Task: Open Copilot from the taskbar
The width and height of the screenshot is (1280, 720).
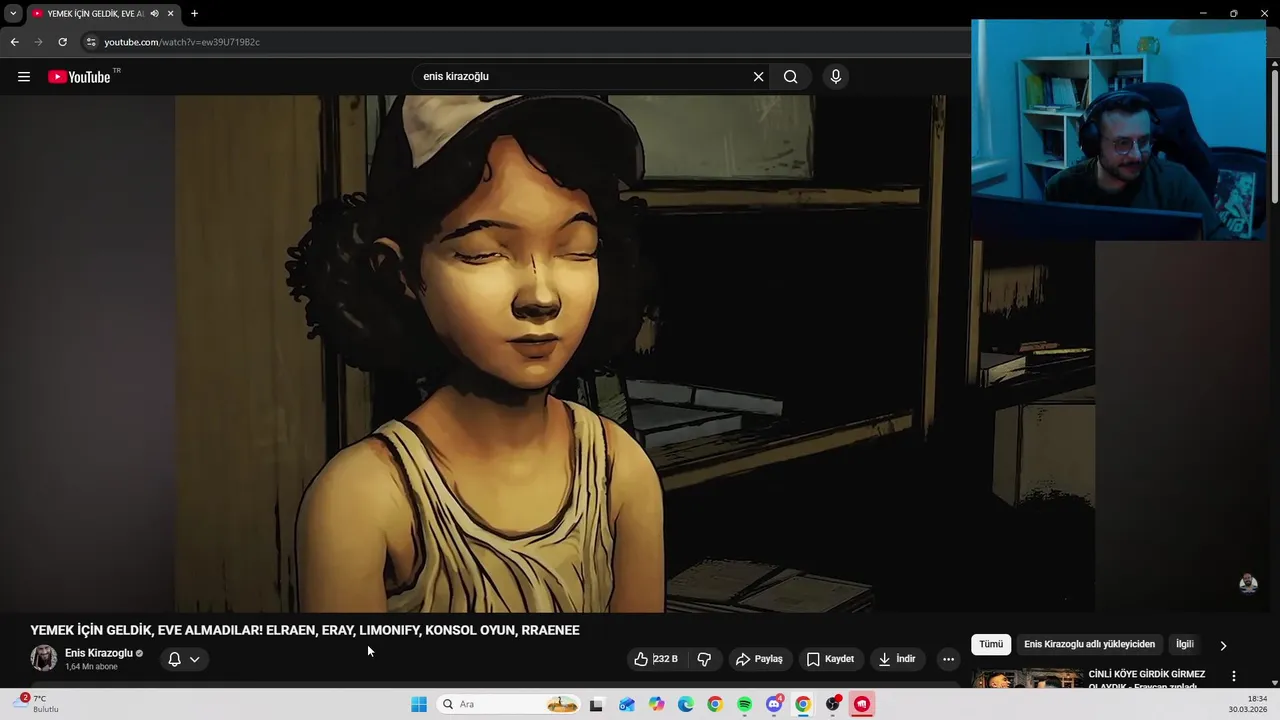Action: click(x=656, y=704)
